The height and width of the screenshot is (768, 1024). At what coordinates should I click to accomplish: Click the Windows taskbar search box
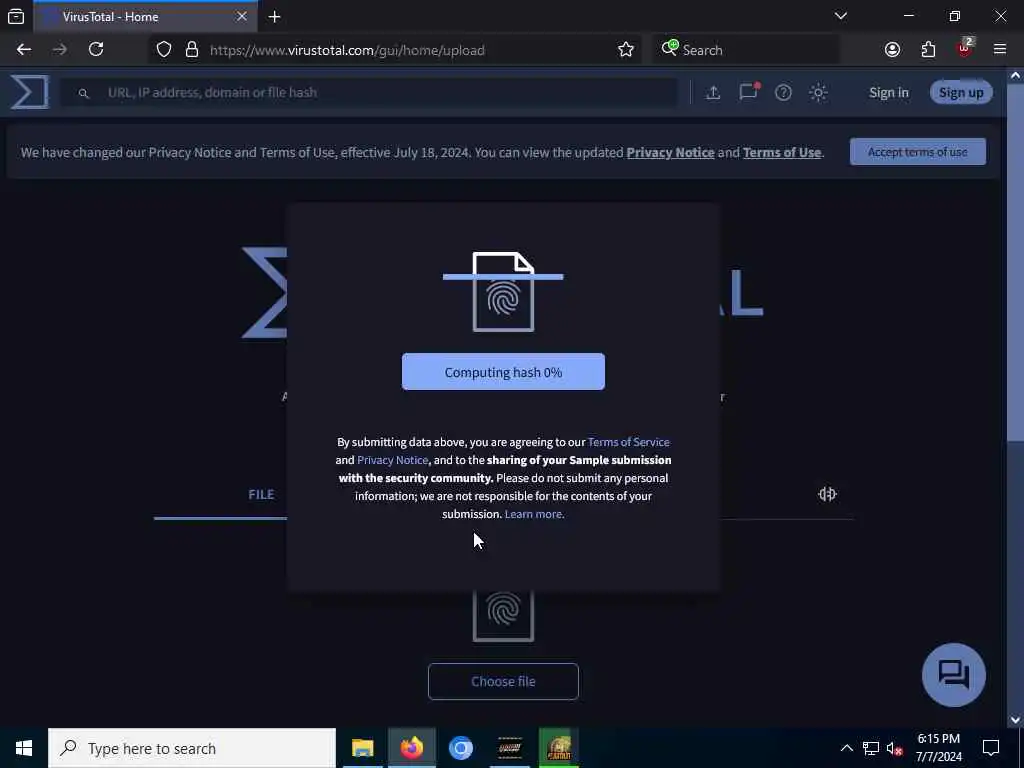tap(192, 748)
